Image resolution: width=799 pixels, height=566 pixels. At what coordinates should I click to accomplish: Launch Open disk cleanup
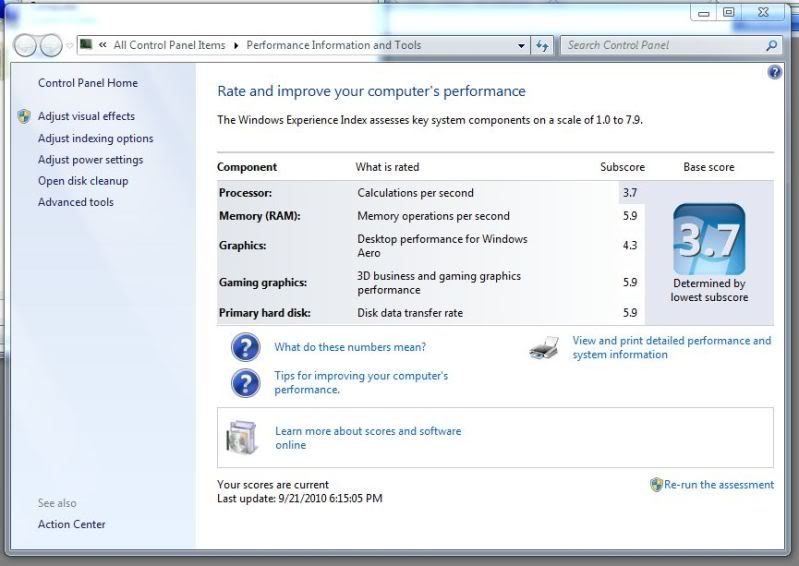(x=83, y=181)
